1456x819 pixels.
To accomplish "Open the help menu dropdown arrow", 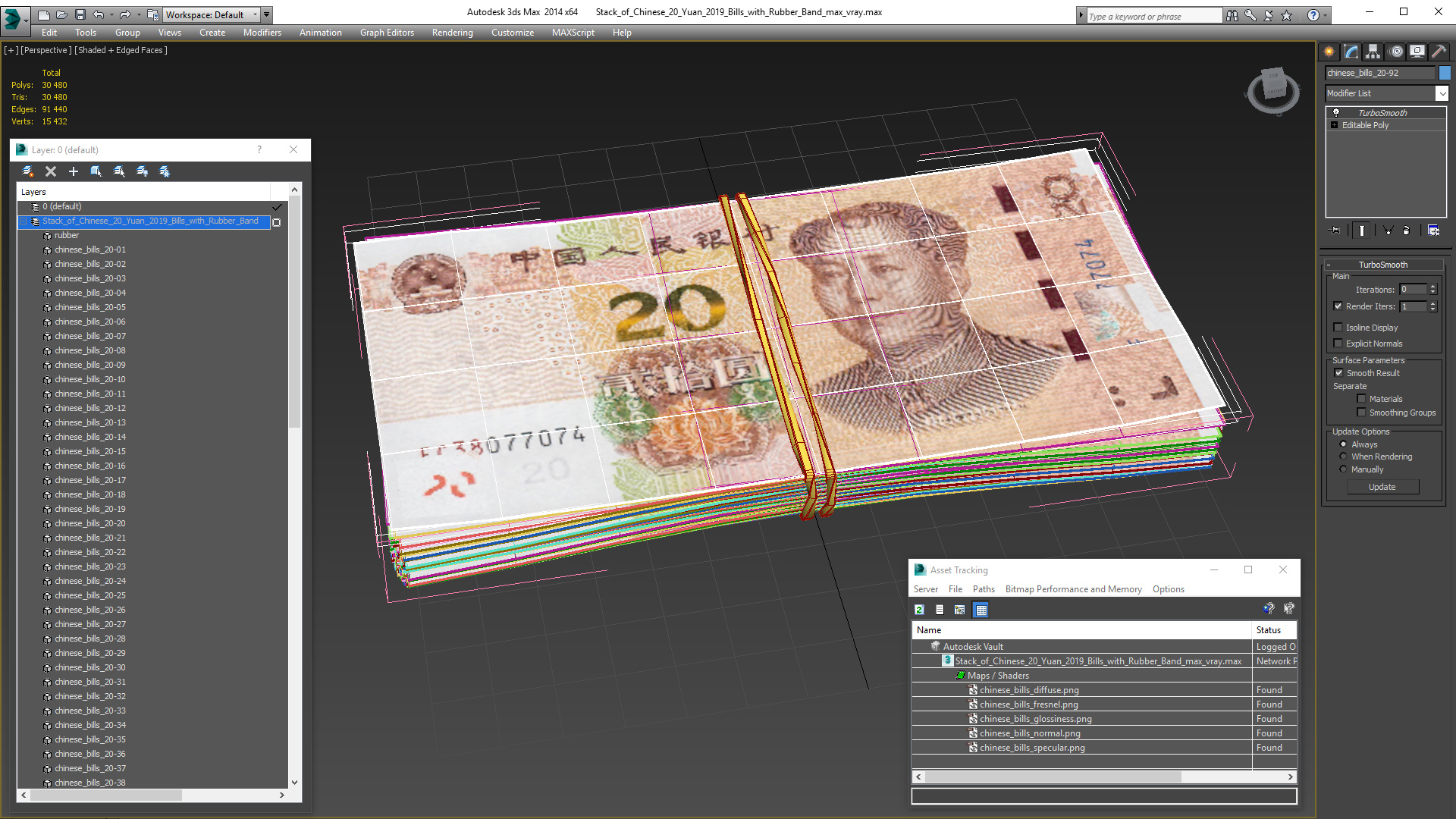I will [1325, 16].
